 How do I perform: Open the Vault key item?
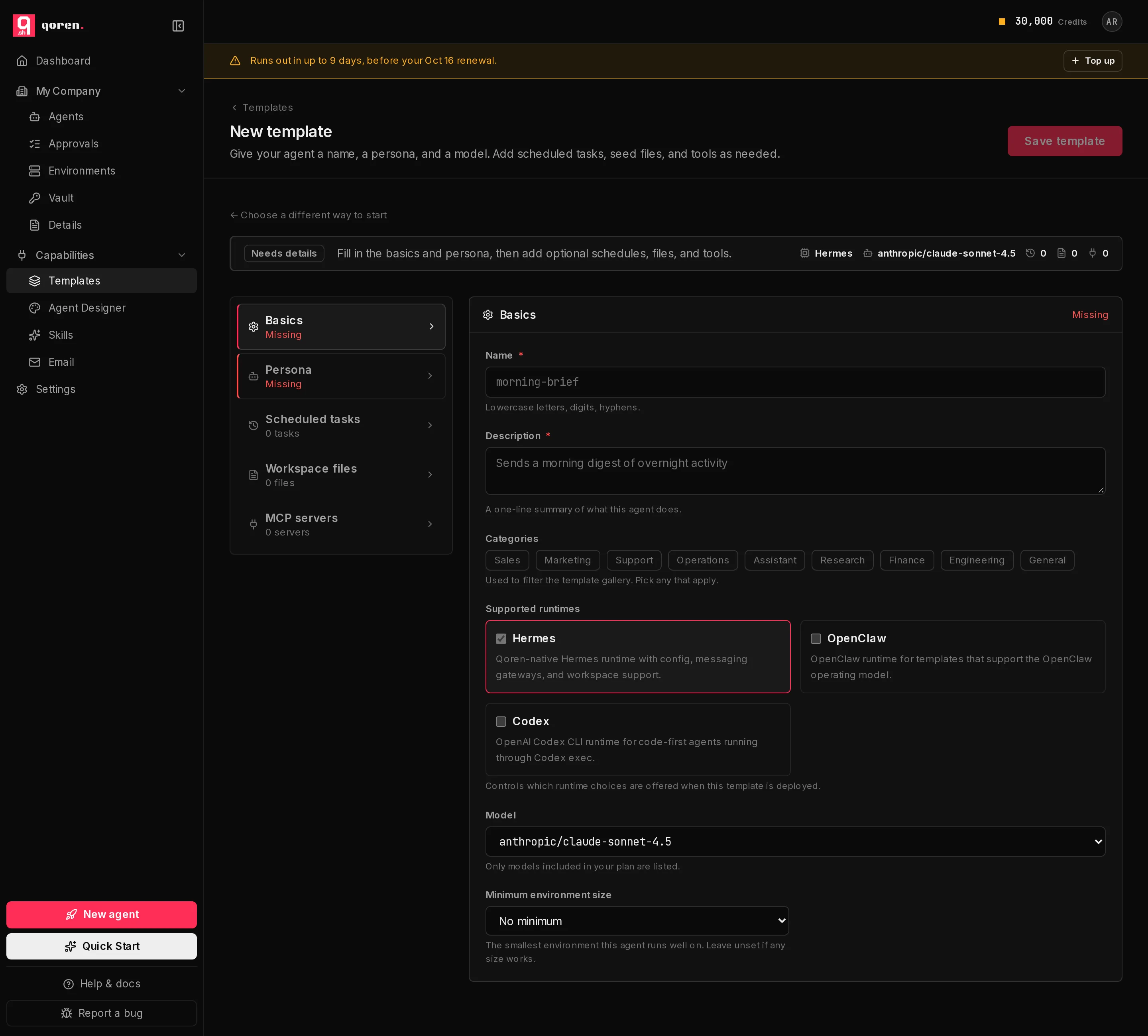tap(101, 198)
